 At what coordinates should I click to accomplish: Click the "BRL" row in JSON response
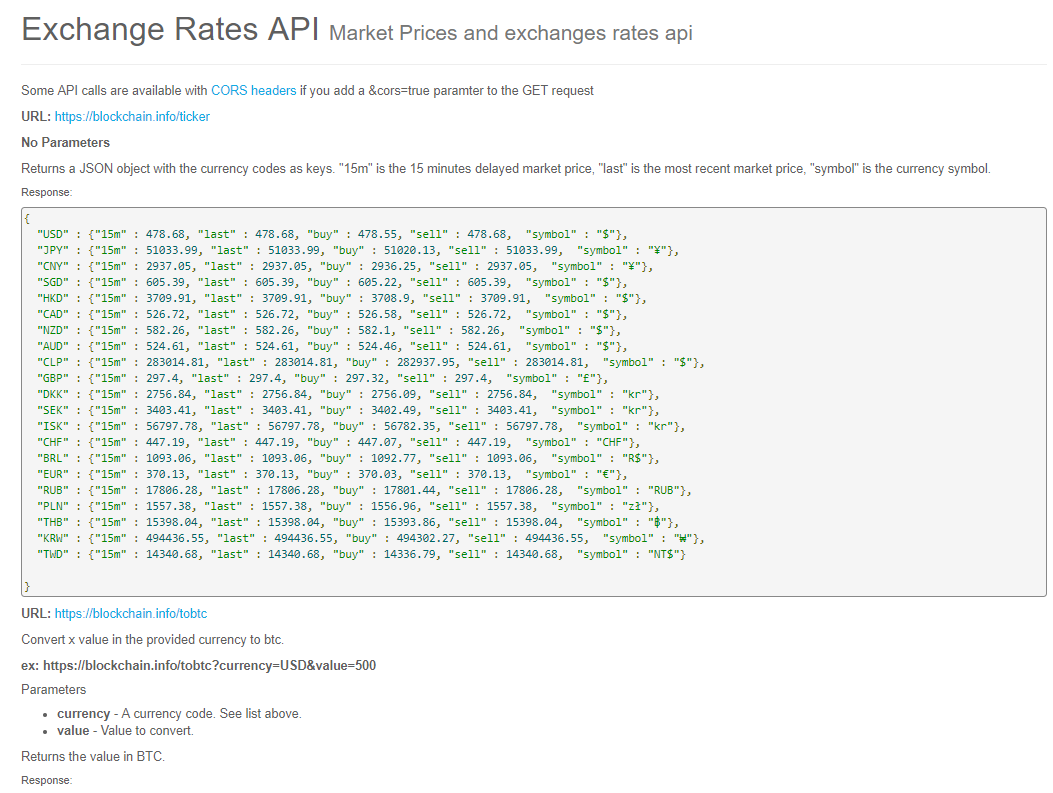[348, 459]
